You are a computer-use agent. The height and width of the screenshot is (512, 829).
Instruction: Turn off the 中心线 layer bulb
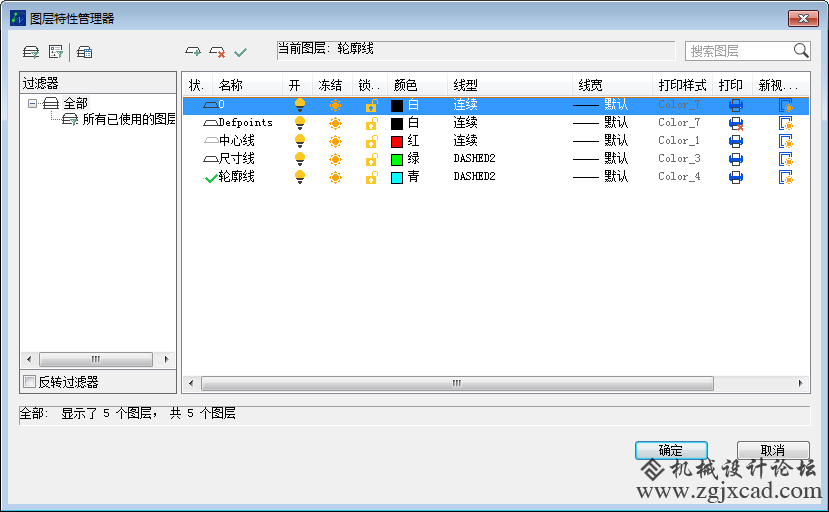300,141
